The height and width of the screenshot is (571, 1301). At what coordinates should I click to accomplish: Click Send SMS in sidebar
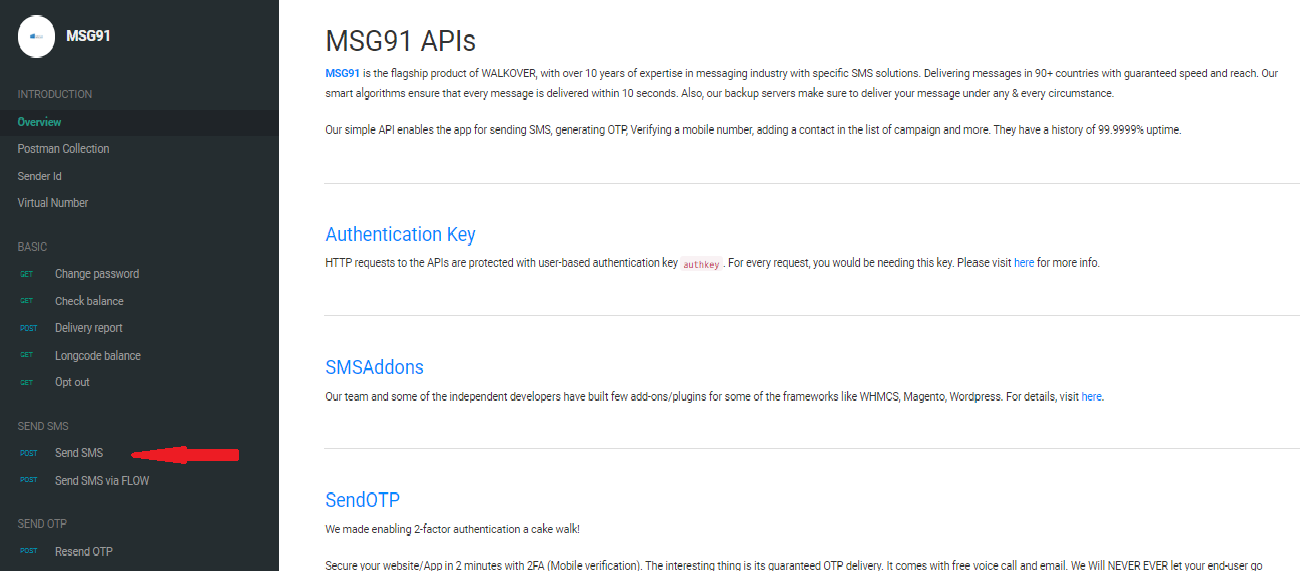78,453
